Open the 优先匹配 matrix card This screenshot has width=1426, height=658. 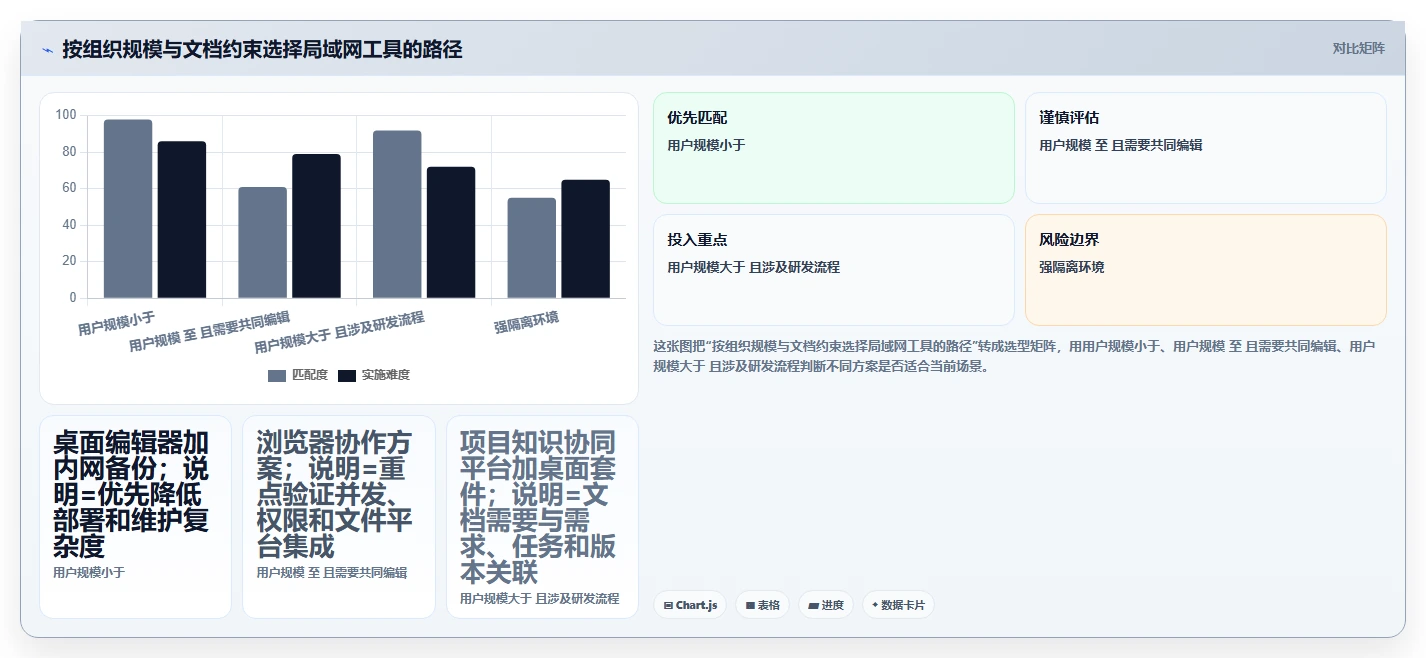coord(834,148)
